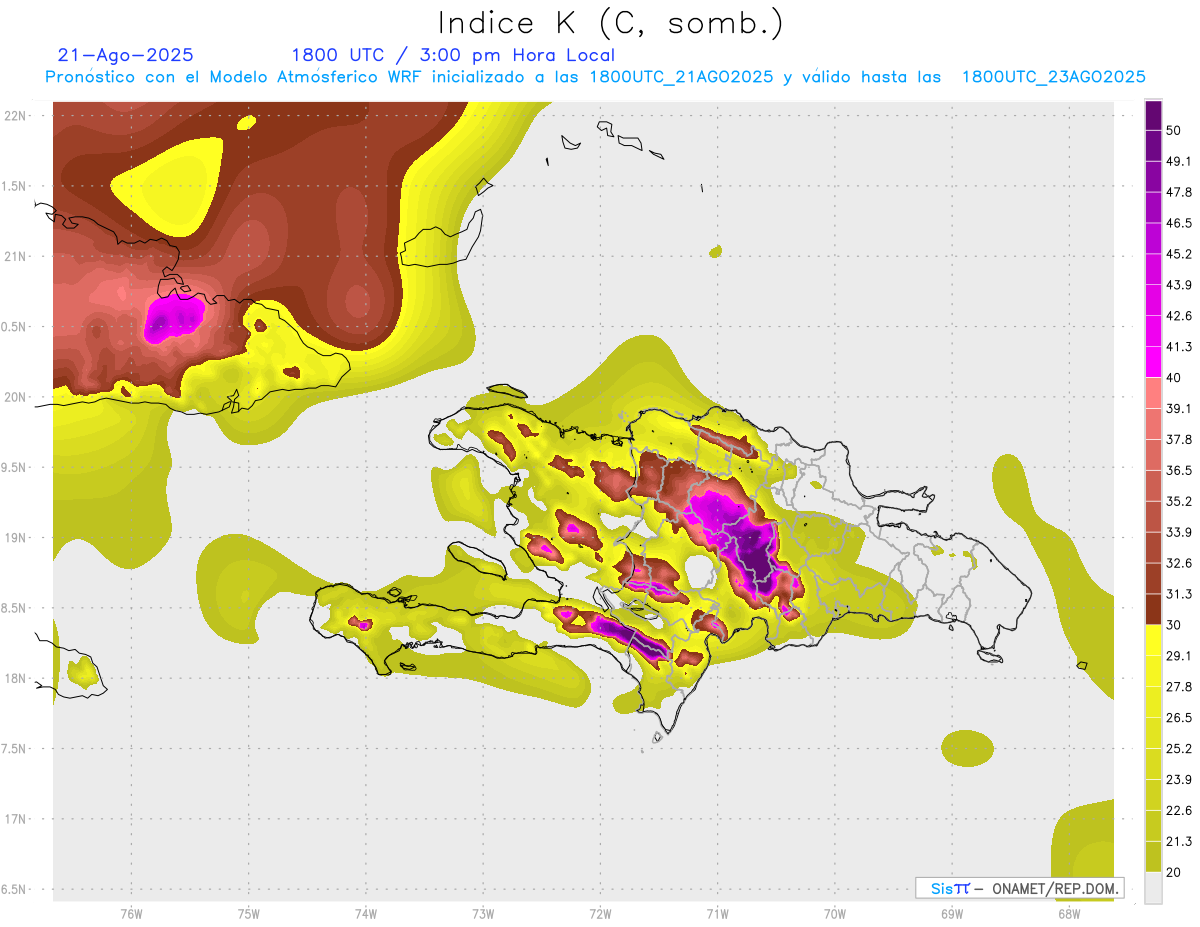Click the bright yellow swatch between 29.1 and 30
The image size is (1200, 927).
point(1154,640)
